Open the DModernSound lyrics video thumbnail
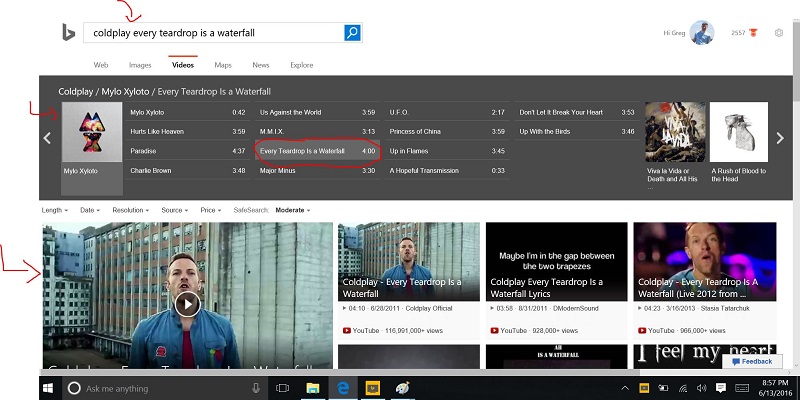800x400 pixels. [x=557, y=261]
